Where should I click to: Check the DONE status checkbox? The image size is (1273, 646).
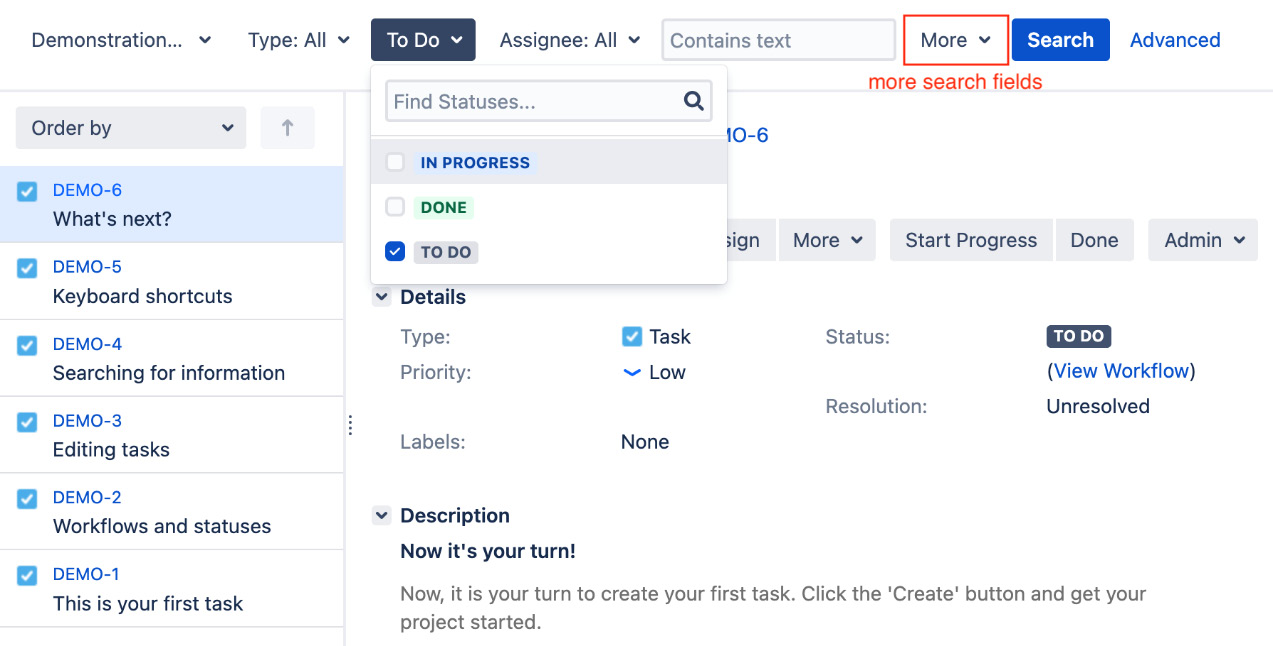pyautogui.click(x=395, y=207)
